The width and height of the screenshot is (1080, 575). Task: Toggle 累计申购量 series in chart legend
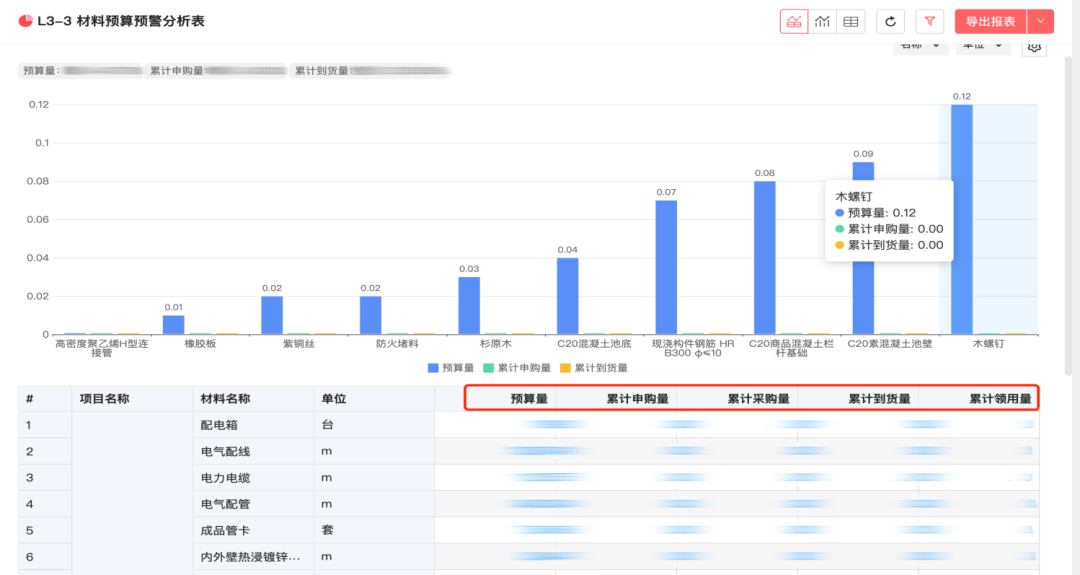[517, 368]
